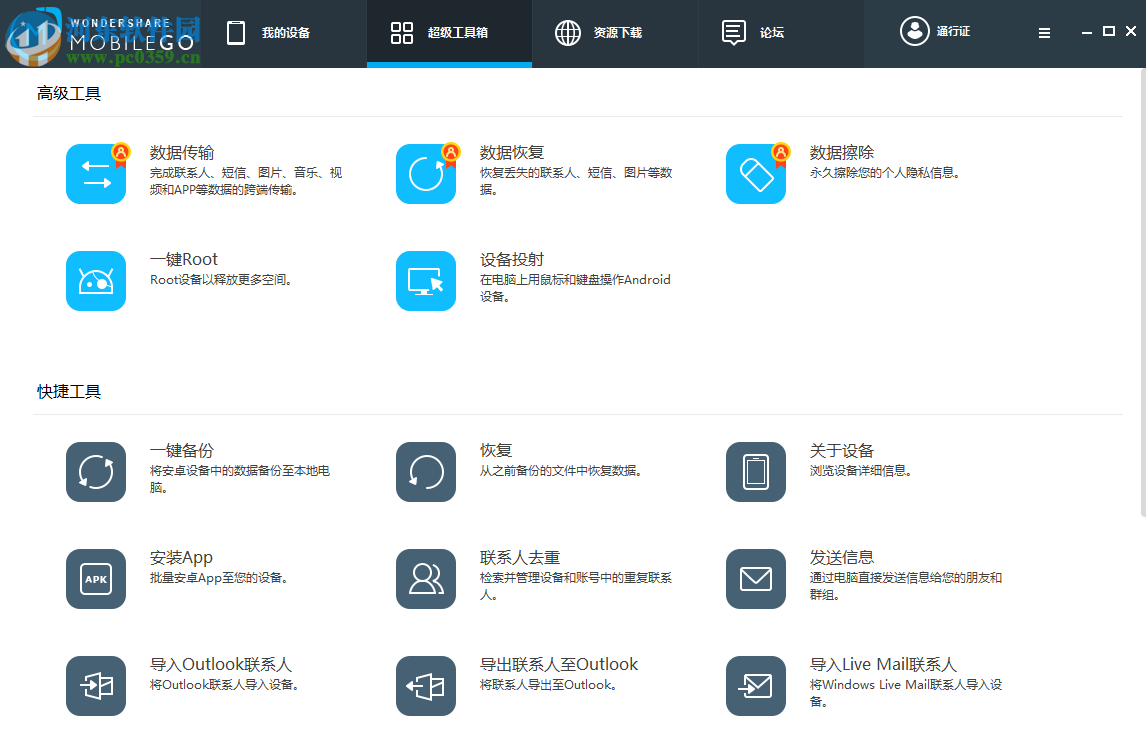This screenshot has height=754, width=1146.
Task: Open the 恢复 restore tool icon
Action: (x=426, y=471)
